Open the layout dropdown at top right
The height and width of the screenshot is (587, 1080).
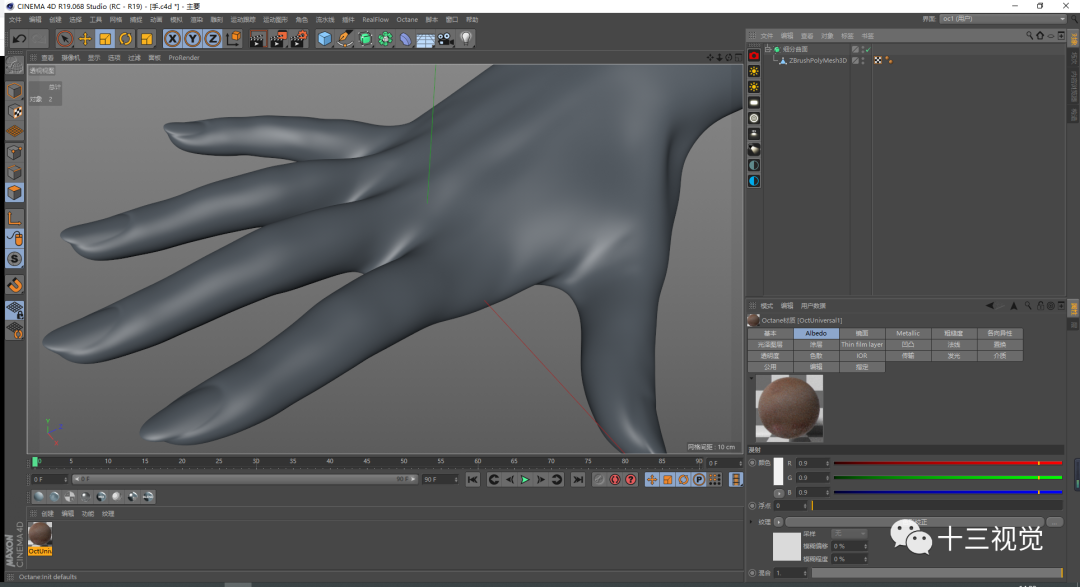pyautogui.click(x=1003, y=19)
